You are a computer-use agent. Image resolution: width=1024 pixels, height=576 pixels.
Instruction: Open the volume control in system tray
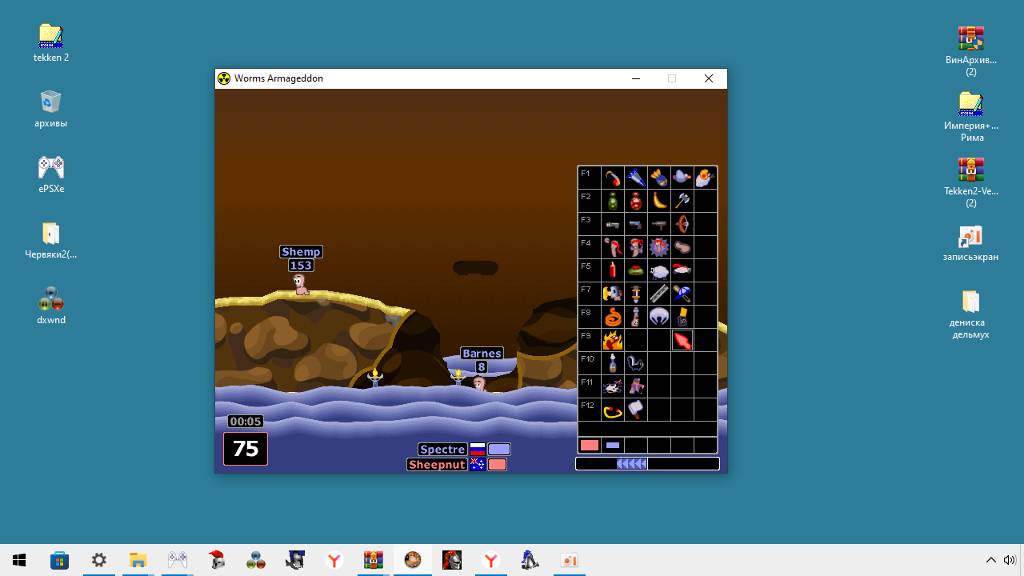tap(1010, 560)
